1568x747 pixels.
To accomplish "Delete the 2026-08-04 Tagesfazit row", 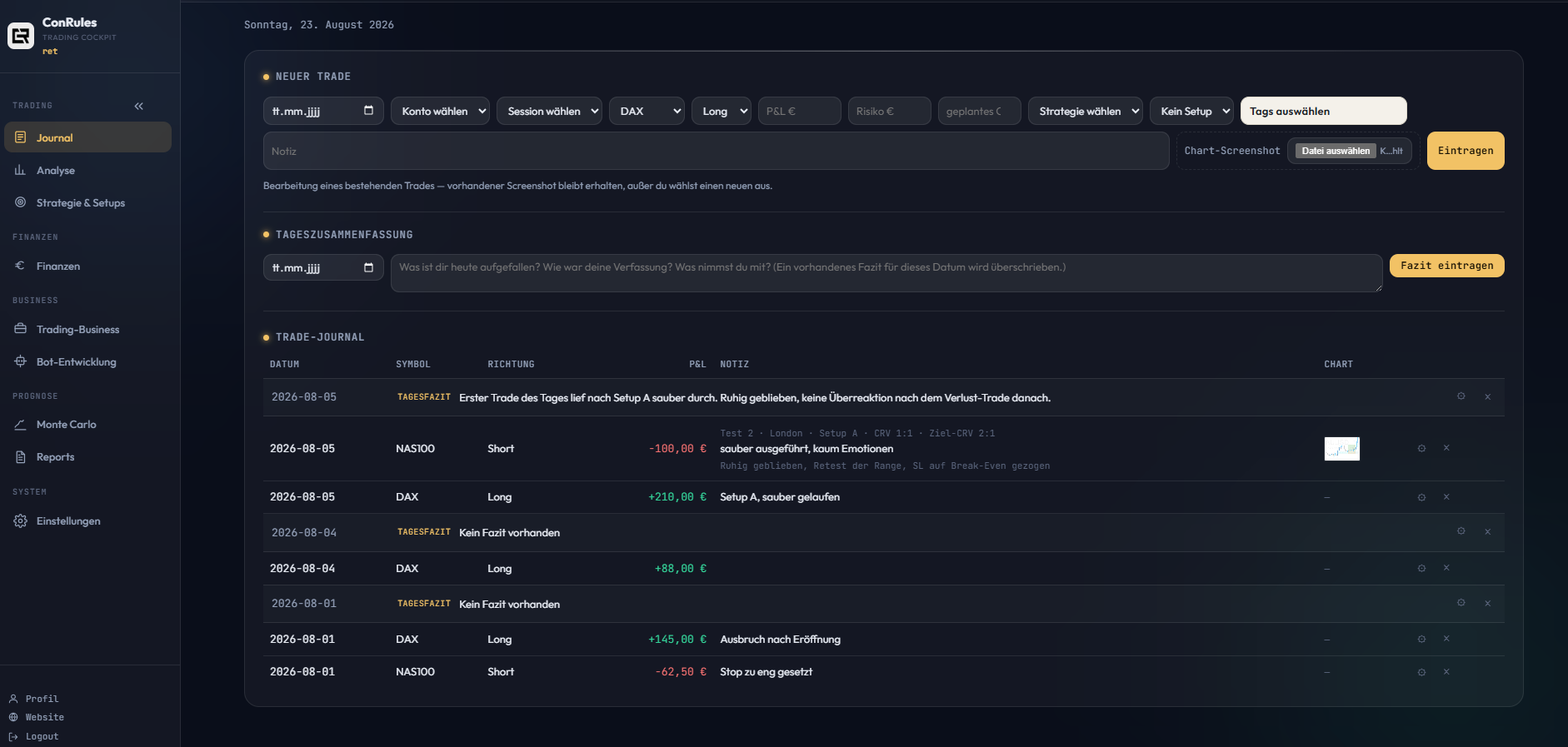I will (x=1488, y=531).
